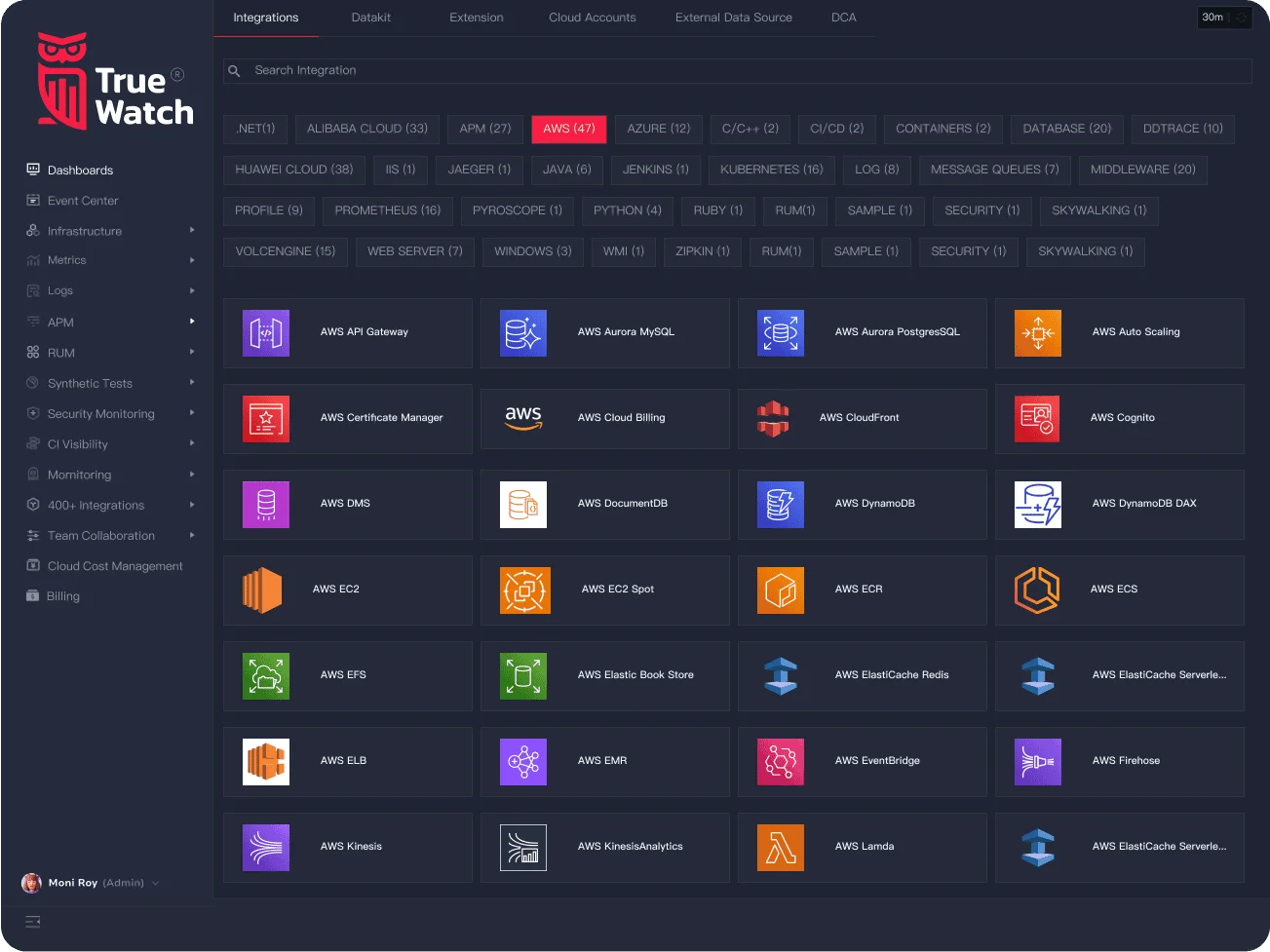Expand the Infrastructure menu arrow

pos(192,230)
